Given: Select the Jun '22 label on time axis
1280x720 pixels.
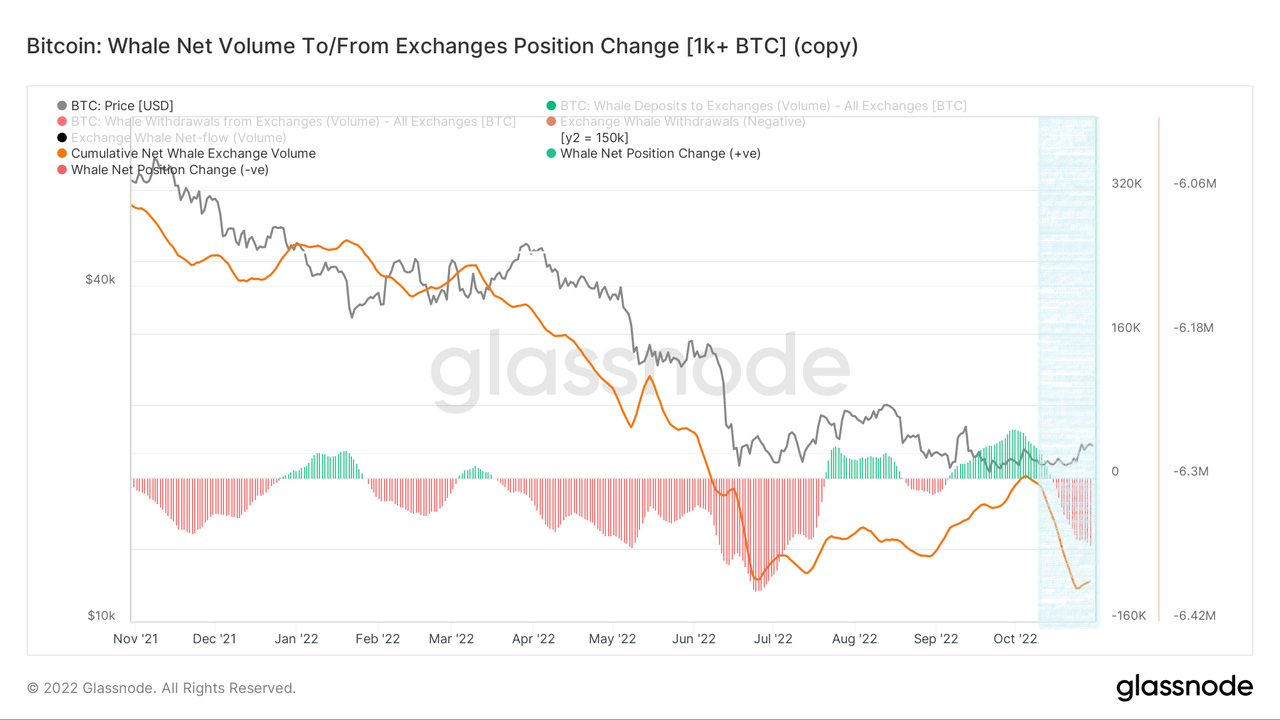Looking at the screenshot, I should [693, 638].
